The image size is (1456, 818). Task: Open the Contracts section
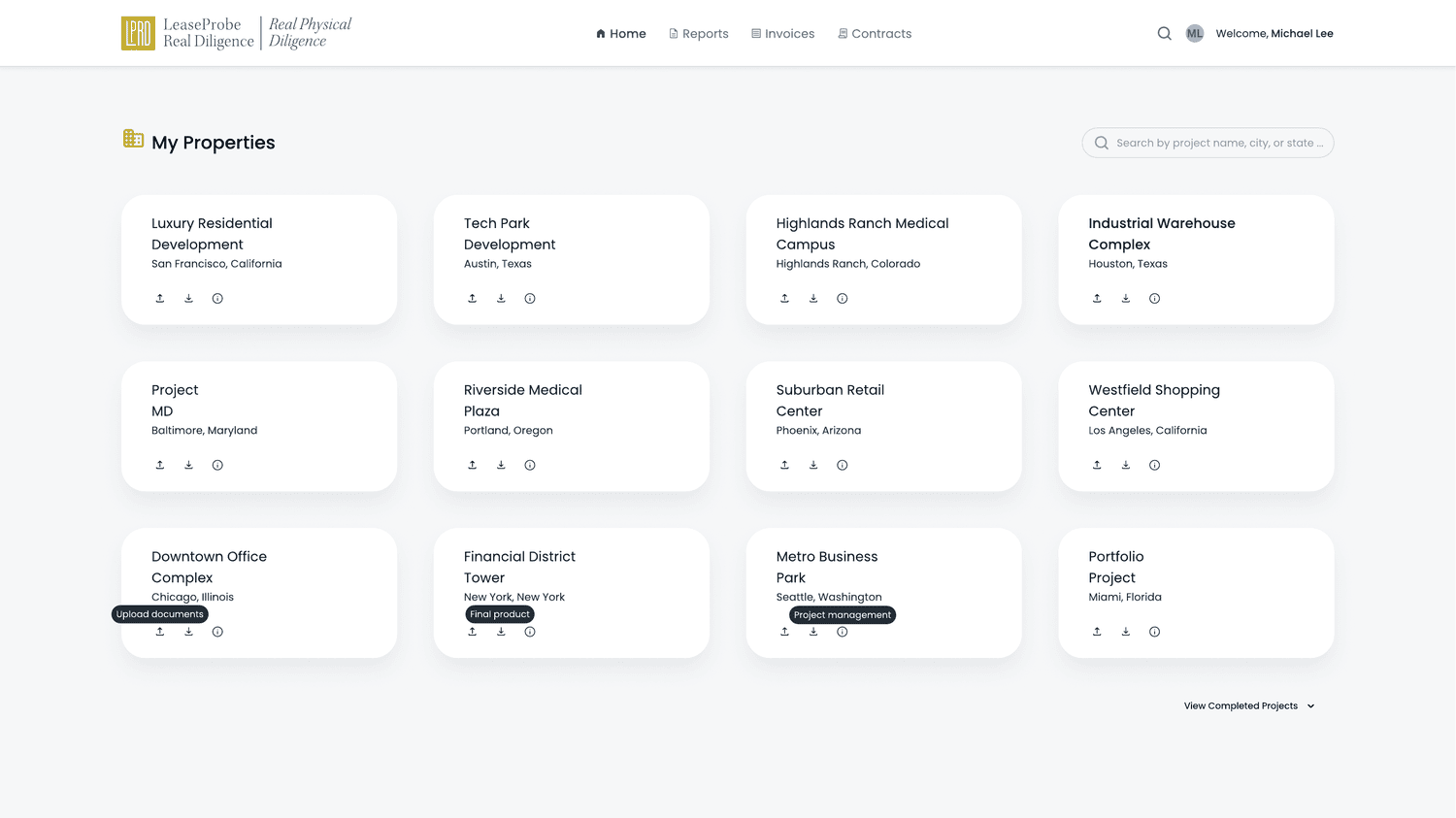click(875, 33)
